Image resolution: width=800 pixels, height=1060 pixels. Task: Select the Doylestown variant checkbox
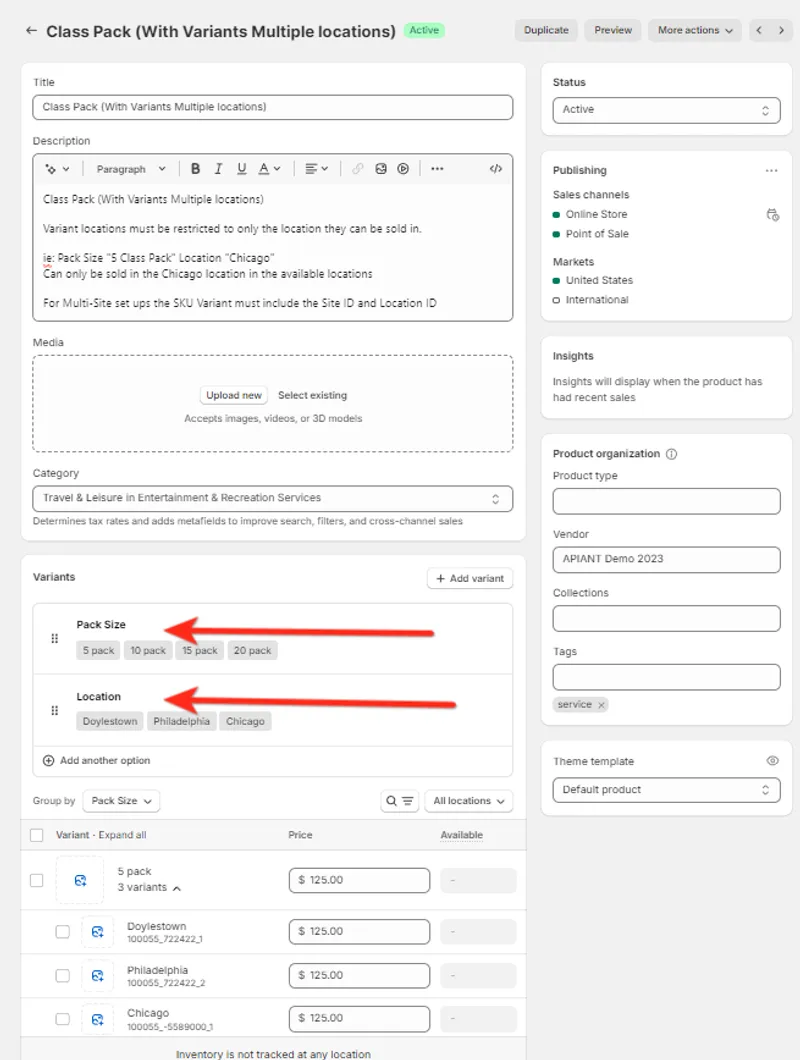[63, 931]
